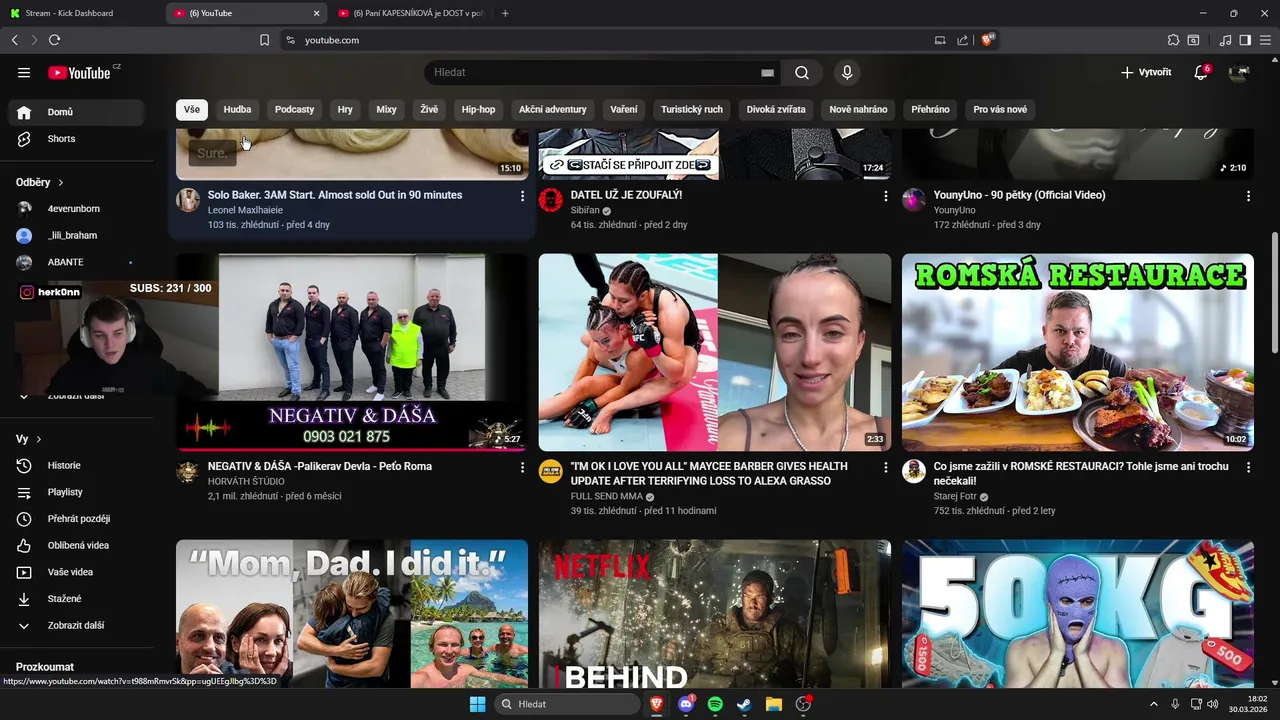Open options menu for Maycee Barber video

pos(885,467)
